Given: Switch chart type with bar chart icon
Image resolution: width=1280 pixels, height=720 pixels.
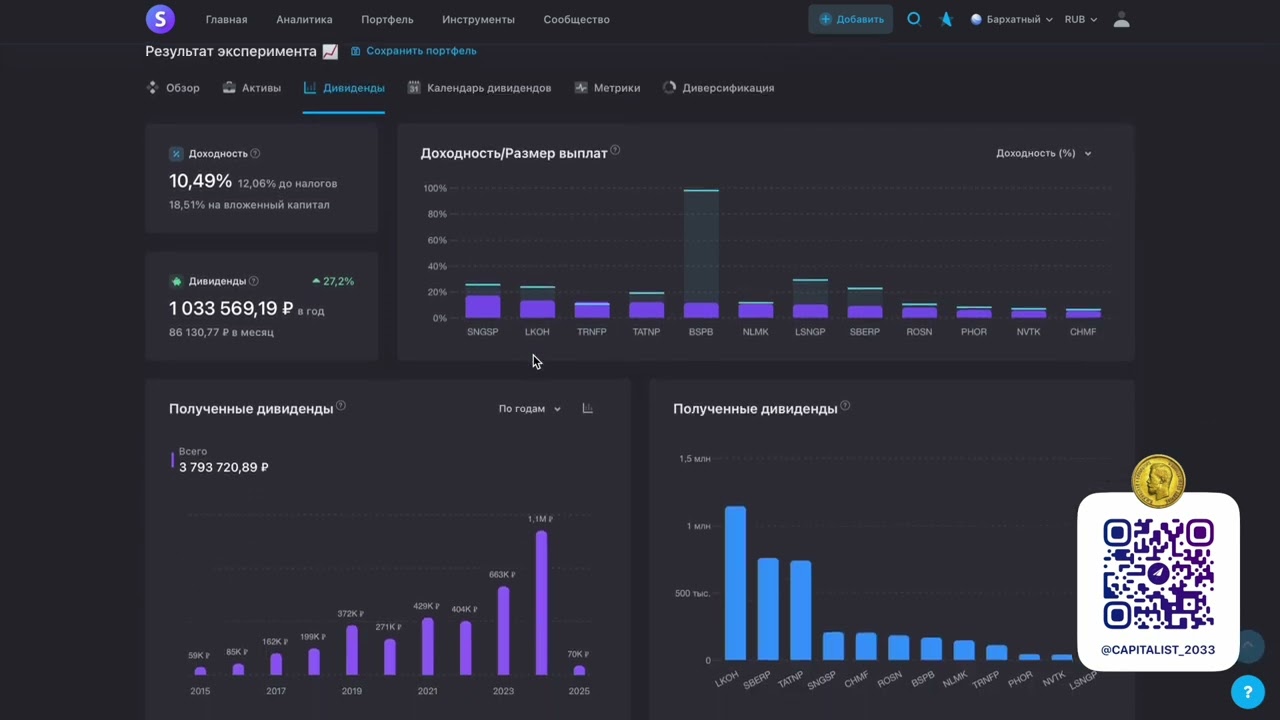Looking at the screenshot, I should (588, 408).
